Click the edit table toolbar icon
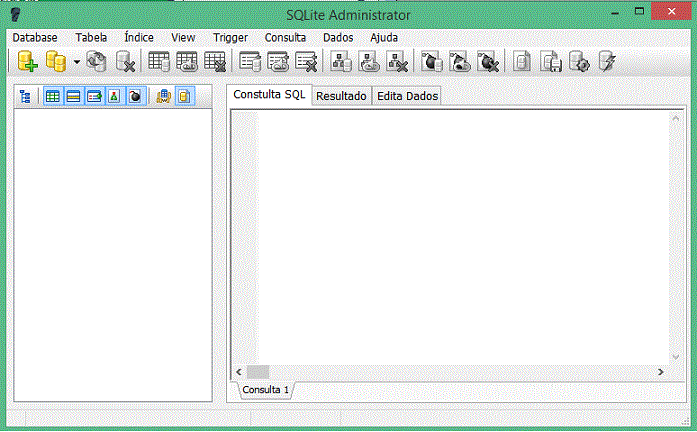The width and height of the screenshot is (697, 432). [187, 61]
